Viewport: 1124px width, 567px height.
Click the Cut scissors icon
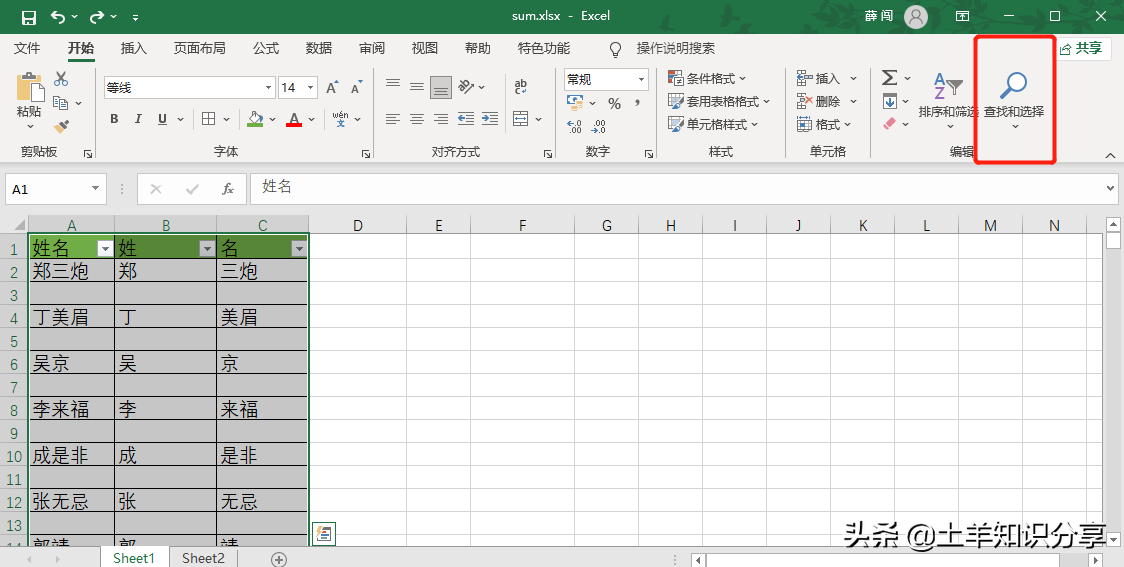[61, 79]
